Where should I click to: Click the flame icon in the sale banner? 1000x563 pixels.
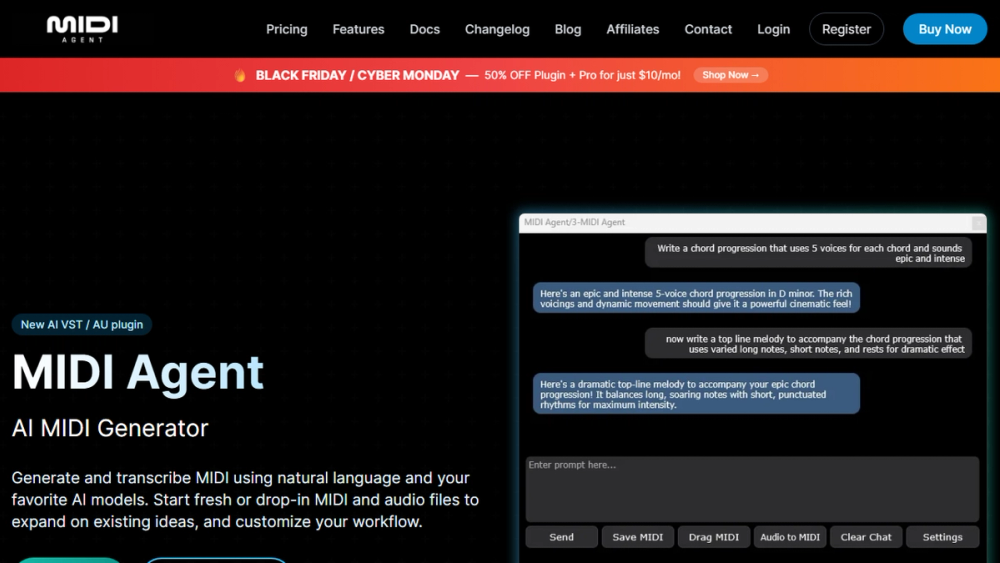(x=240, y=75)
